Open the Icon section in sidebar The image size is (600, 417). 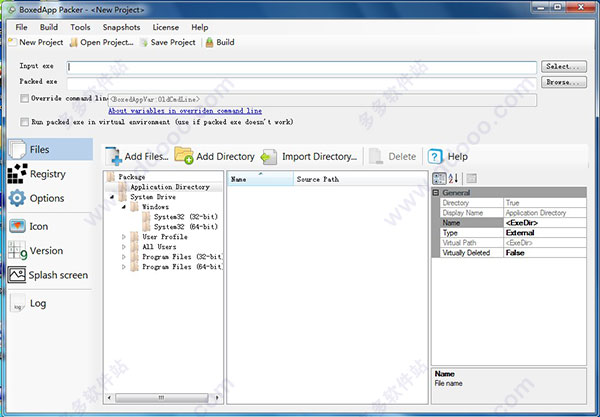coord(50,226)
